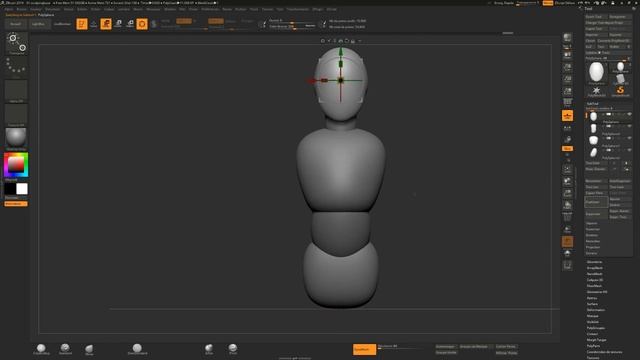Expand the Coordonnées de textures subpalette
Screen dimensions: 640x360
coord(604,352)
